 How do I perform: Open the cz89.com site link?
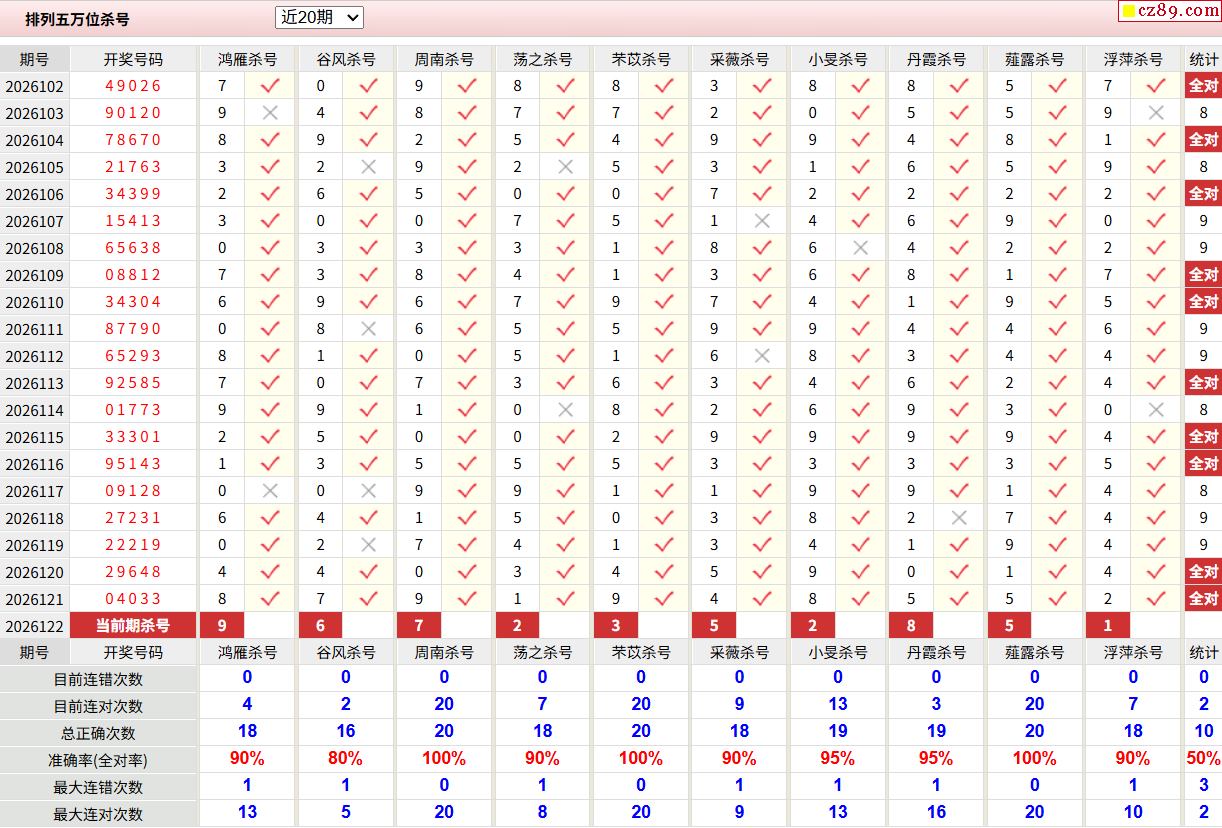pos(1169,11)
